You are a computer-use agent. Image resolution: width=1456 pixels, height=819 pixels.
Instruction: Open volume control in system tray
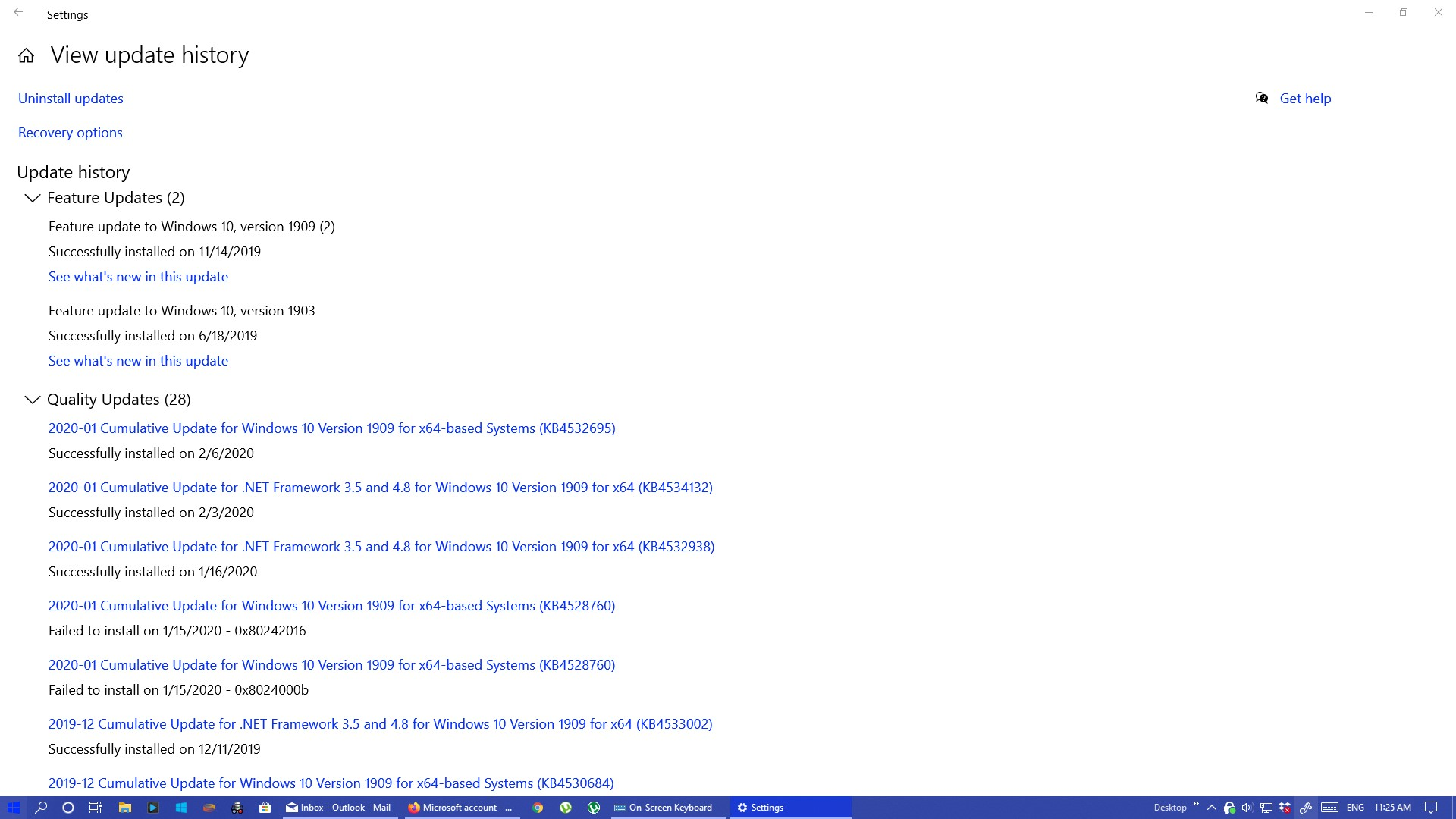click(1247, 808)
